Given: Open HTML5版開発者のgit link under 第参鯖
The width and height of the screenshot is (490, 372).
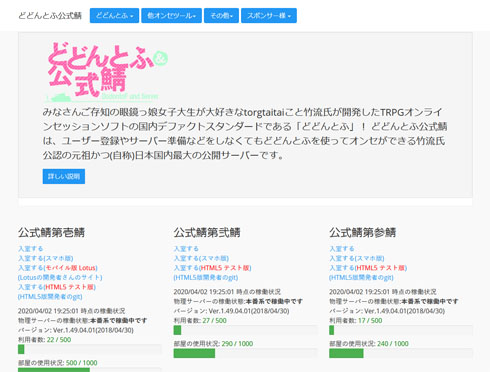Looking at the screenshot, I should pos(361,277).
